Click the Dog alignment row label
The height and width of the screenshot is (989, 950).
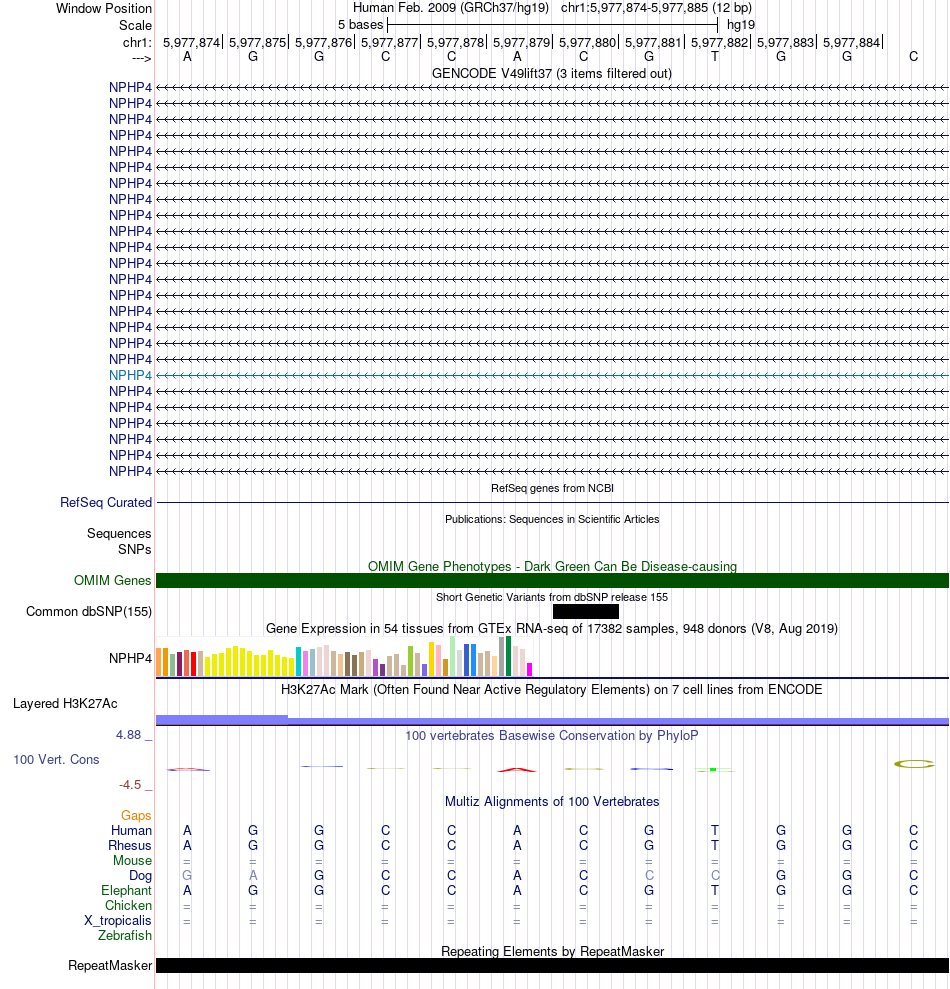[141, 875]
